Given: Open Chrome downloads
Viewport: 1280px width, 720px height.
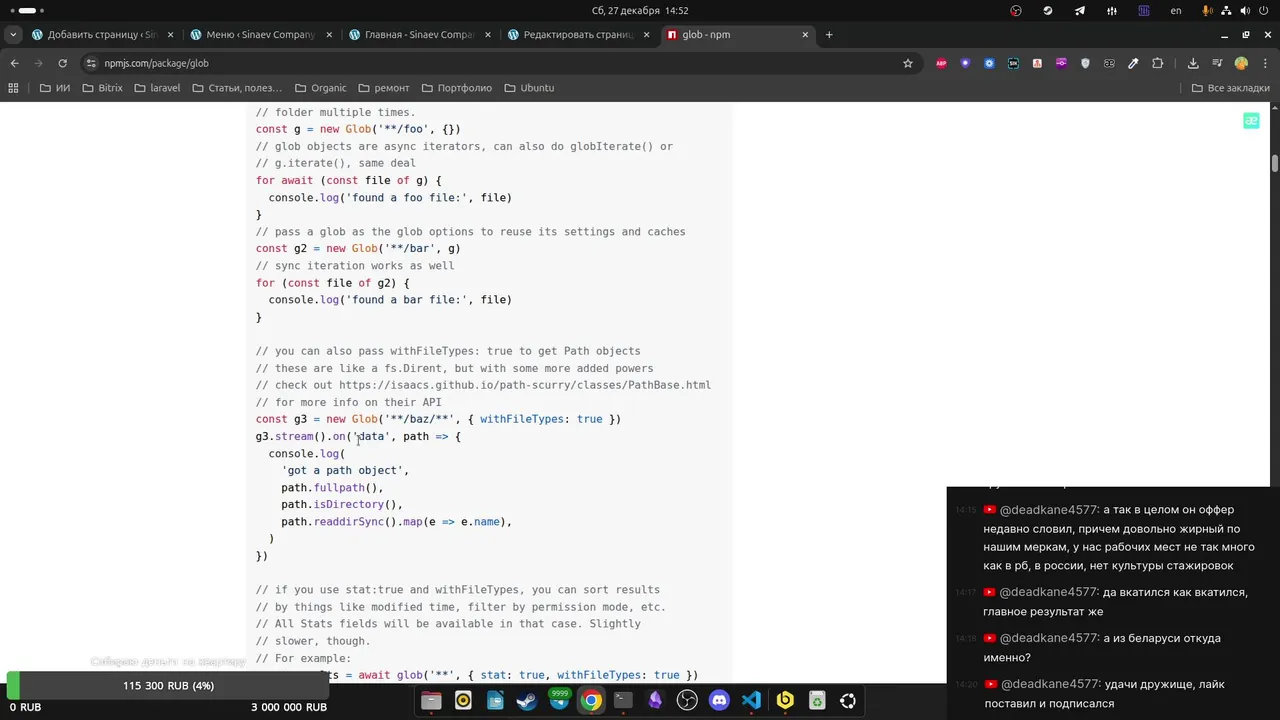Looking at the screenshot, I should click(1193, 63).
